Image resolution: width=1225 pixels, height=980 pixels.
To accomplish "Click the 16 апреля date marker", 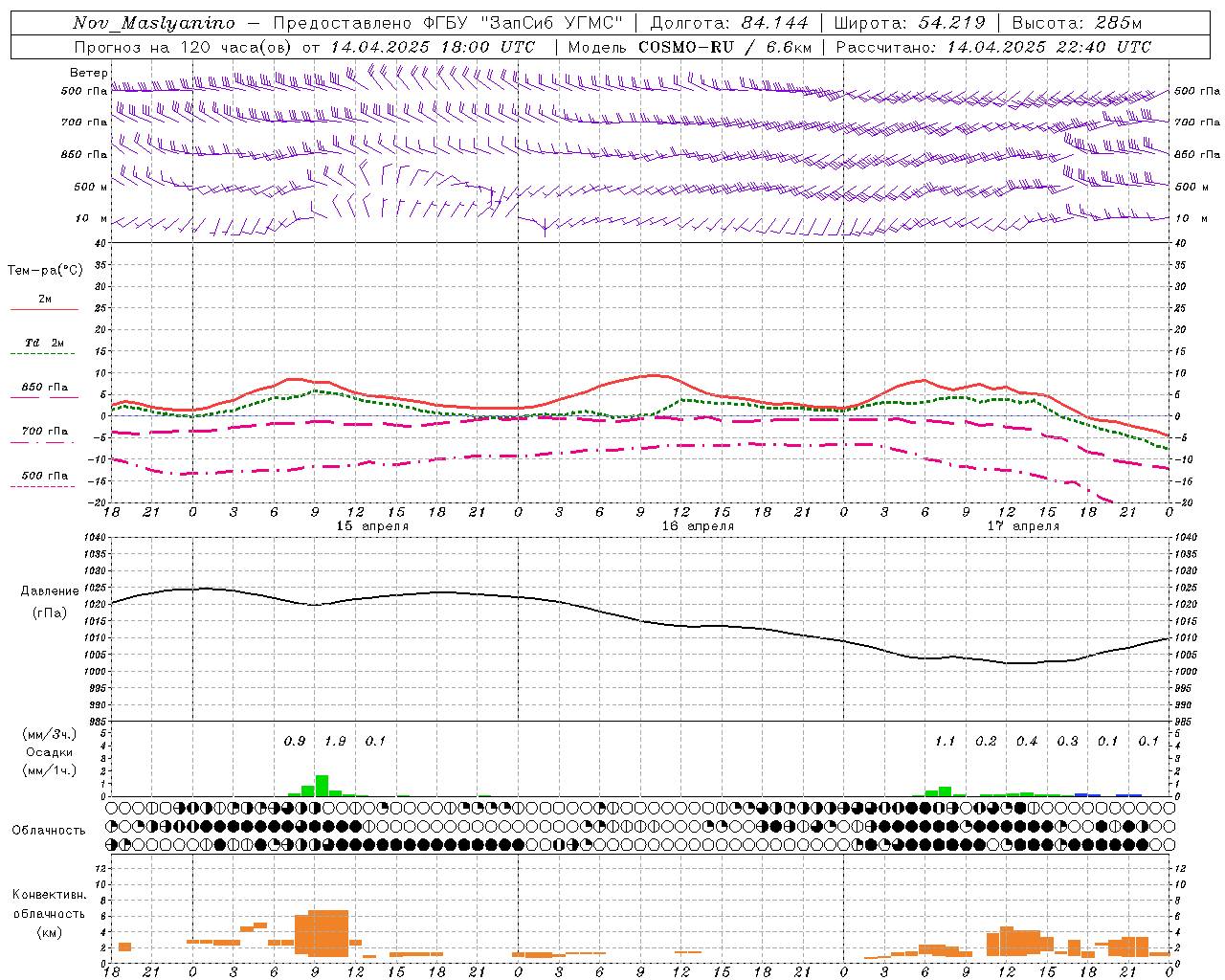I will [698, 526].
